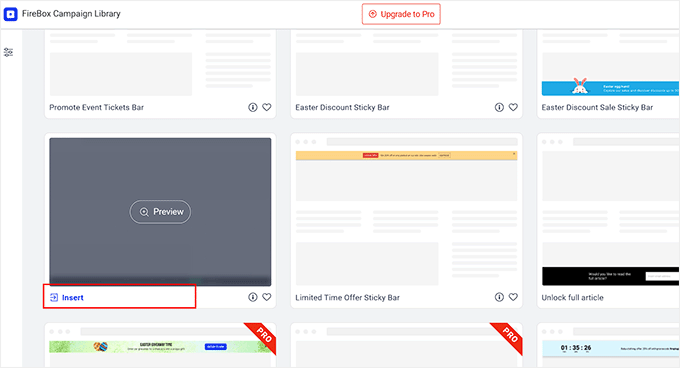
Task: Show info for Limited Time Offer Sticky Bar
Action: coord(499,297)
